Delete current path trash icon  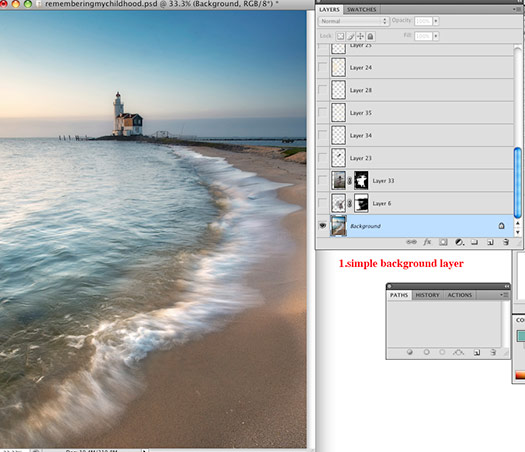click(x=493, y=352)
